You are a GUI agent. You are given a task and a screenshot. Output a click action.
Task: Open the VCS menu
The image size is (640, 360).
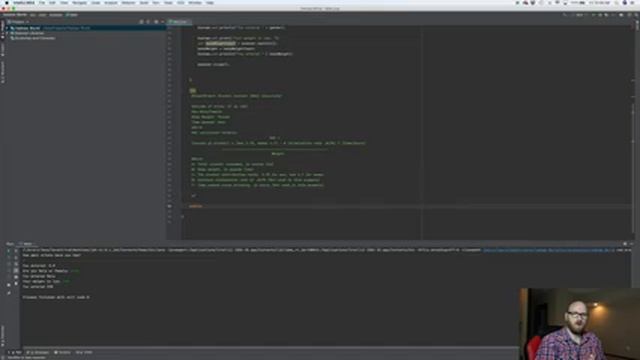(180, 2)
